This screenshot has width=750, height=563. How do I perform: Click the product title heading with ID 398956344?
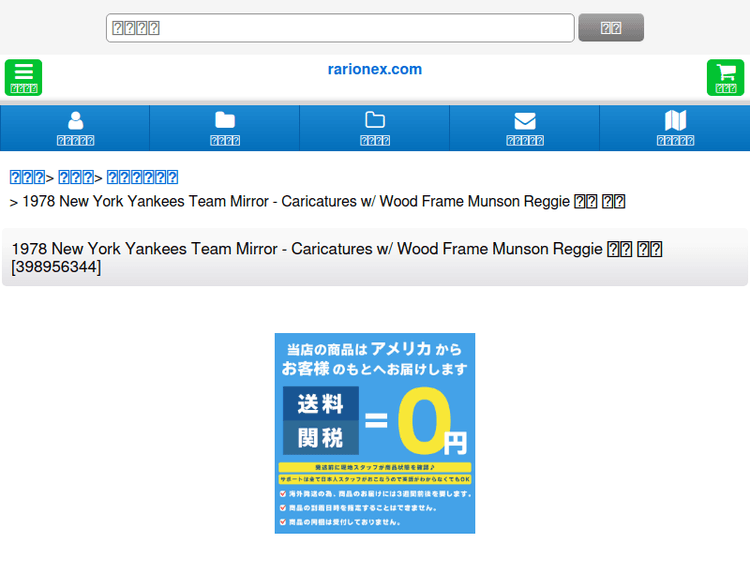336,257
